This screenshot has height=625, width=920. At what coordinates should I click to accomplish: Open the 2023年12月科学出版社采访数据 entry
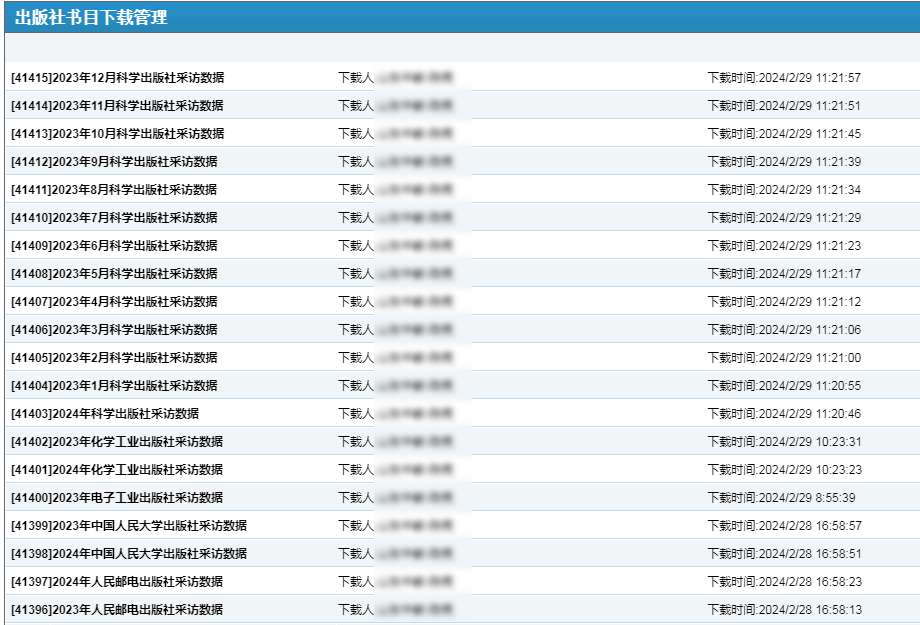click(x=117, y=78)
